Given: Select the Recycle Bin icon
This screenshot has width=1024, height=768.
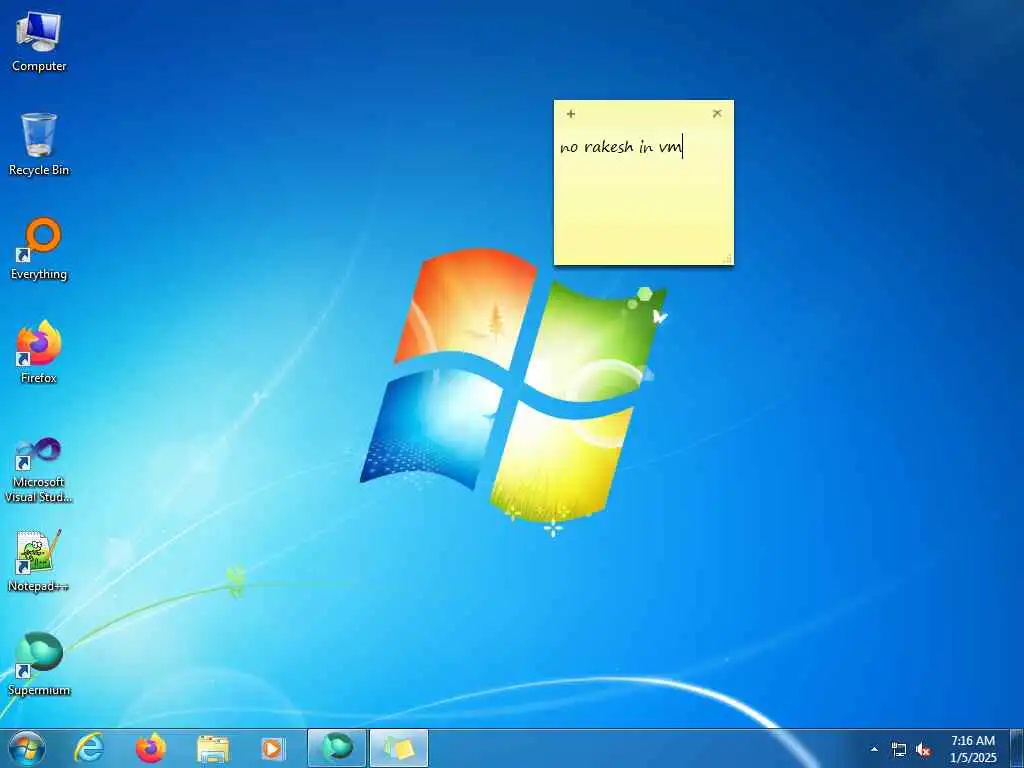Looking at the screenshot, I should tap(39, 144).
